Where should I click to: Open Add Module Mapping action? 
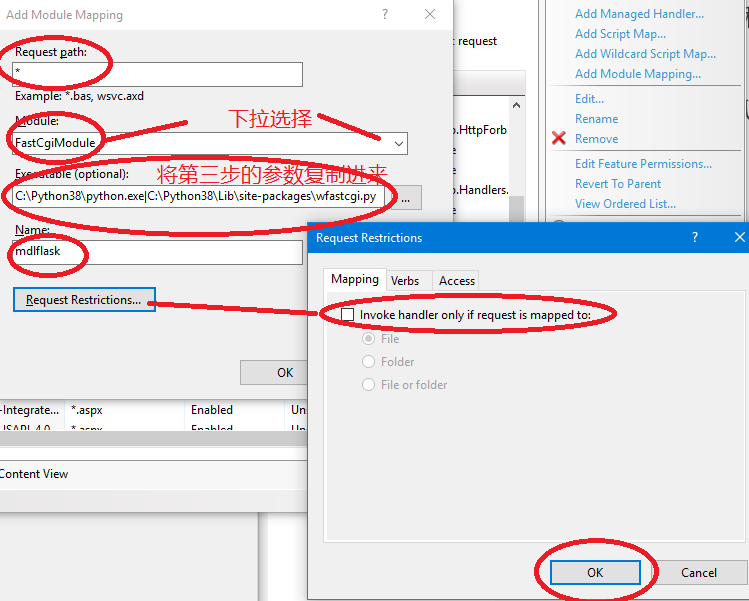click(x=638, y=74)
